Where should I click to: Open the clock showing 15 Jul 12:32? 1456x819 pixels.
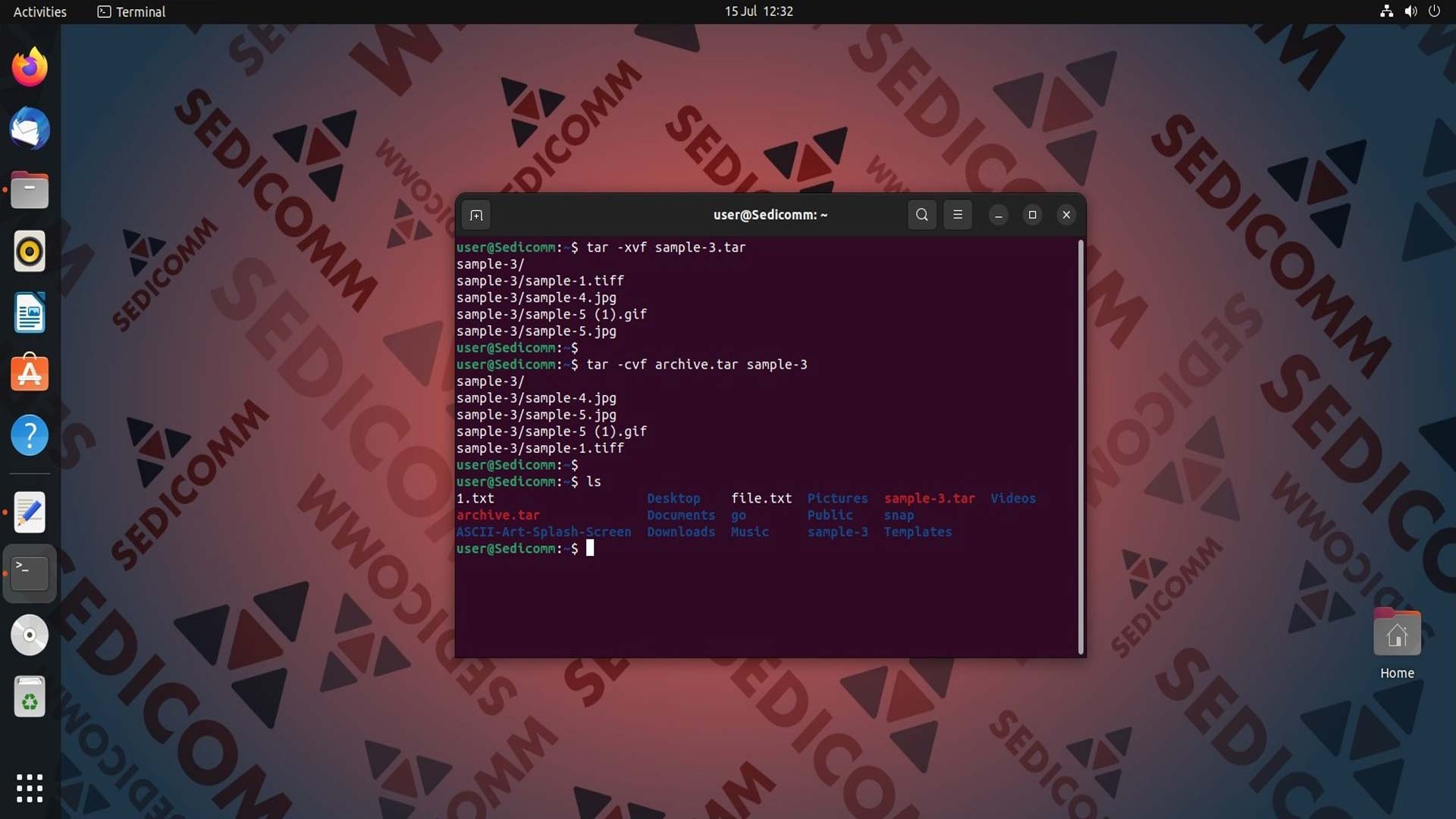758,11
